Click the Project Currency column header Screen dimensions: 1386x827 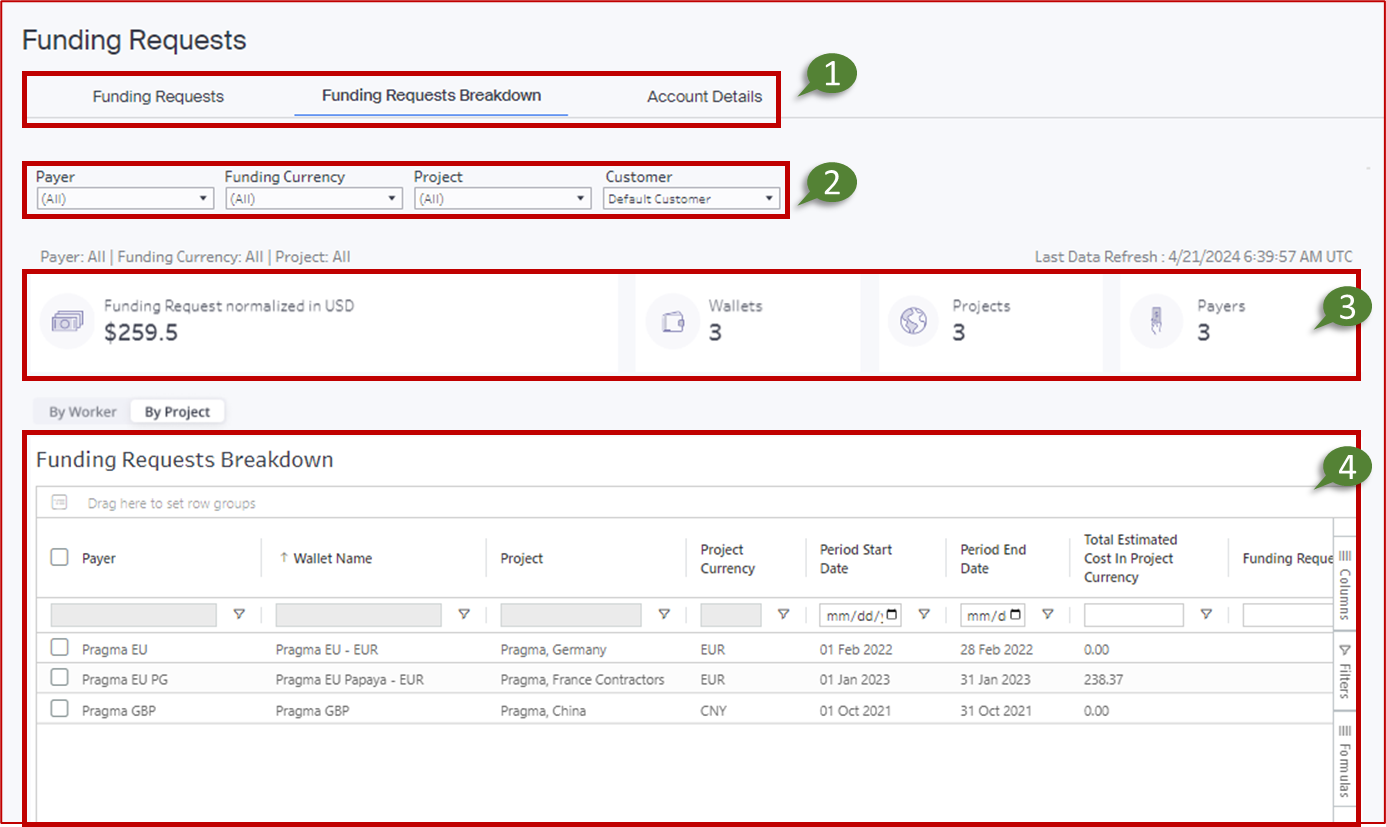pyautogui.click(x=727, y=559)
